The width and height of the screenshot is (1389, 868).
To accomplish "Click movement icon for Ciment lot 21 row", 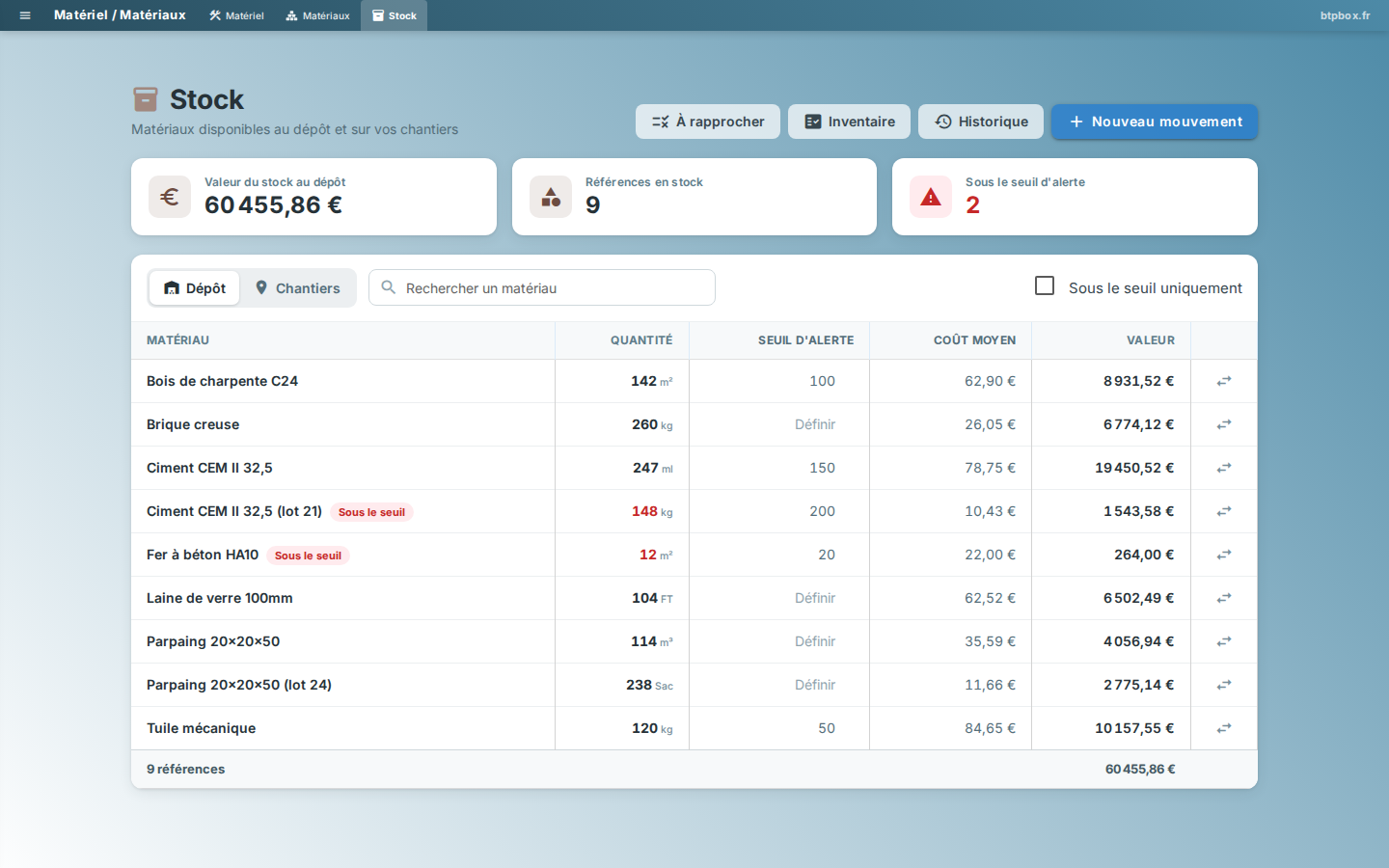I will click(x=1224, y=511).
